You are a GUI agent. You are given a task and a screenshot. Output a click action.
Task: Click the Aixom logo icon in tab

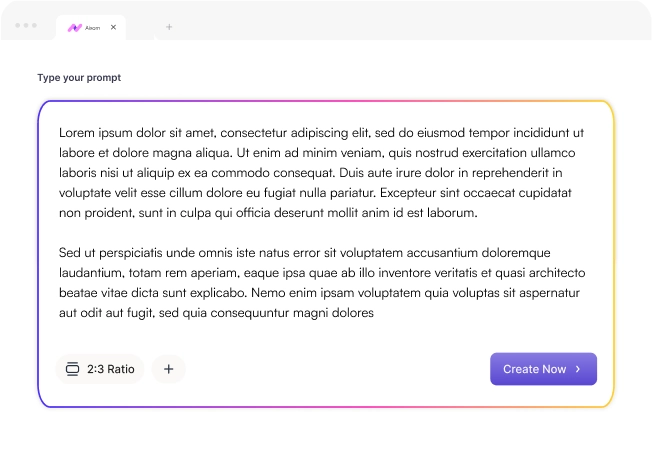coord(74,27)
